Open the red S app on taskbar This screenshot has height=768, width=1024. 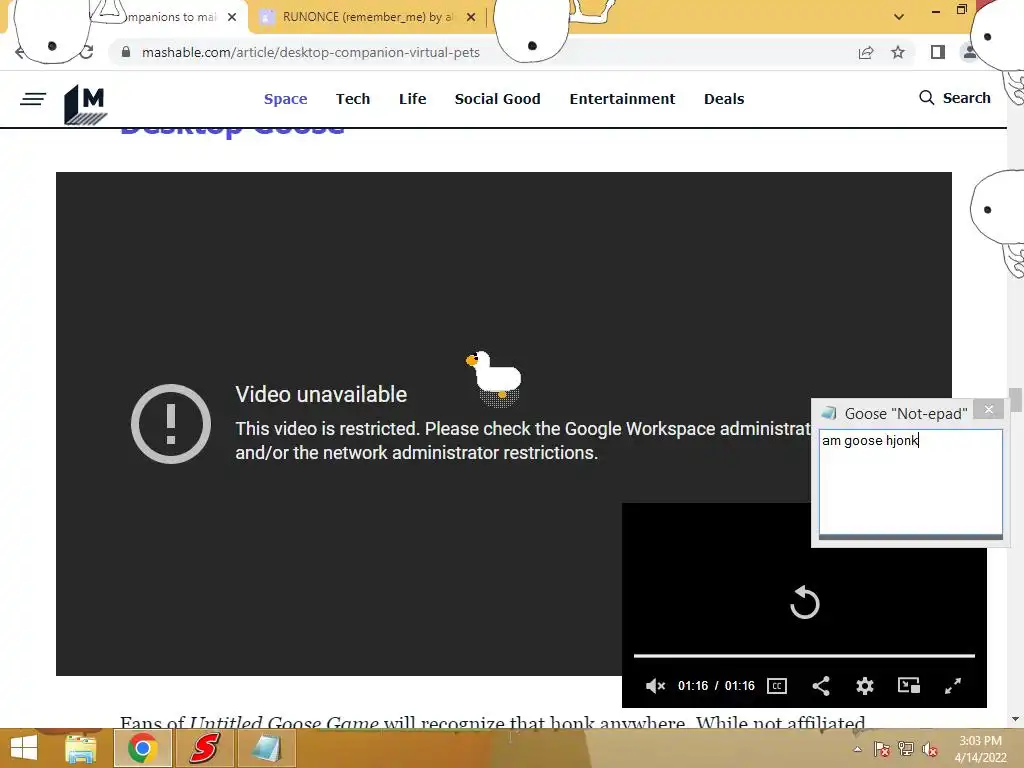pos(204,748)
